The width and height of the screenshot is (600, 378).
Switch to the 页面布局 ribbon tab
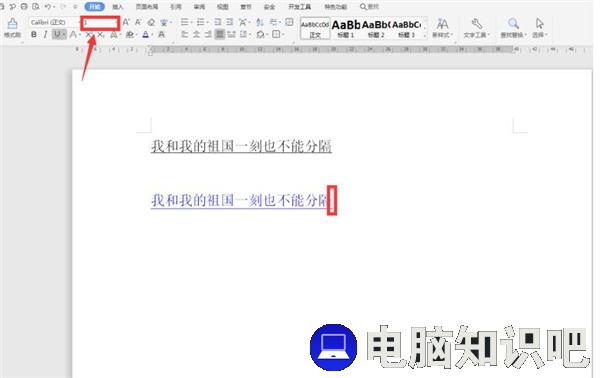147,7
